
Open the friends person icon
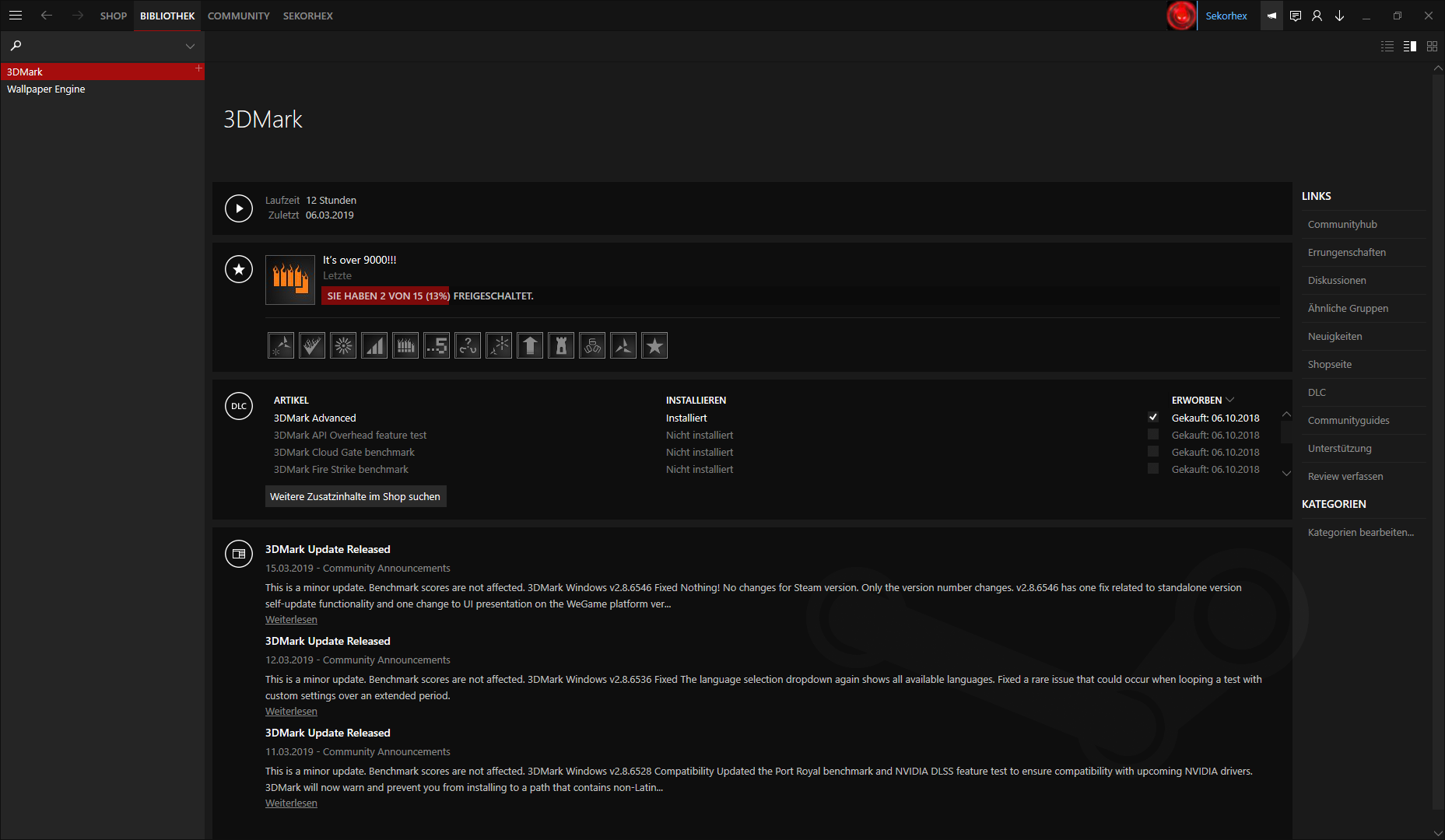pyautogui.click(x=1317, y=16)
